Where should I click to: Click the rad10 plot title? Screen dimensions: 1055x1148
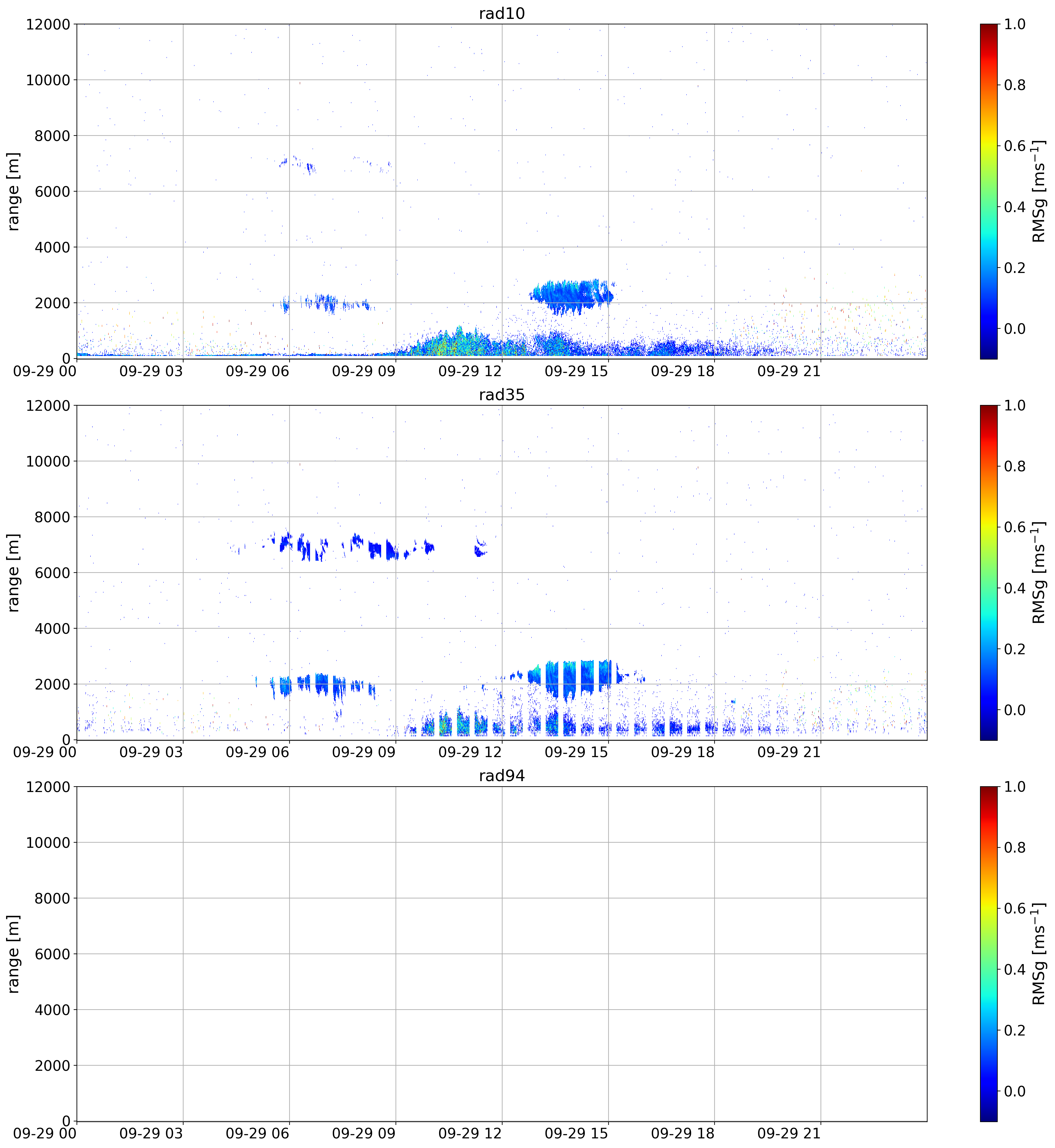tap(501, 13)
